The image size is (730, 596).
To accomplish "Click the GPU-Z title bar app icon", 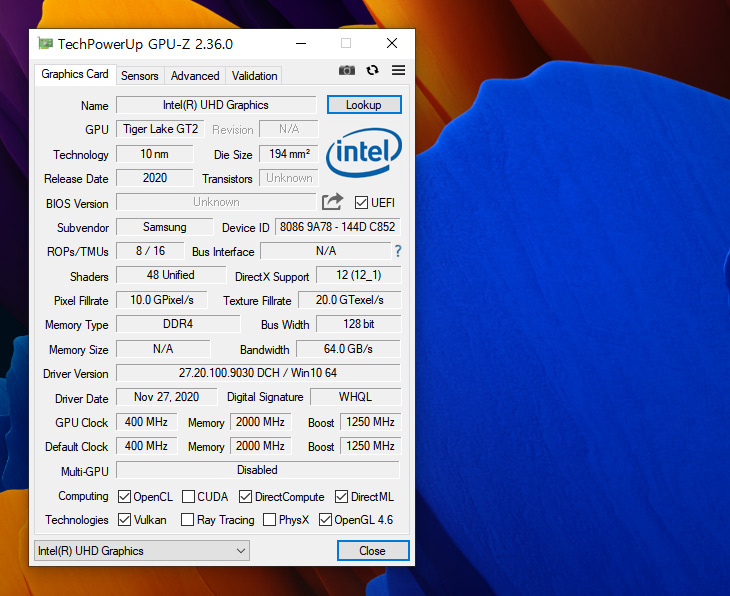I will click(x=46, y=44).
